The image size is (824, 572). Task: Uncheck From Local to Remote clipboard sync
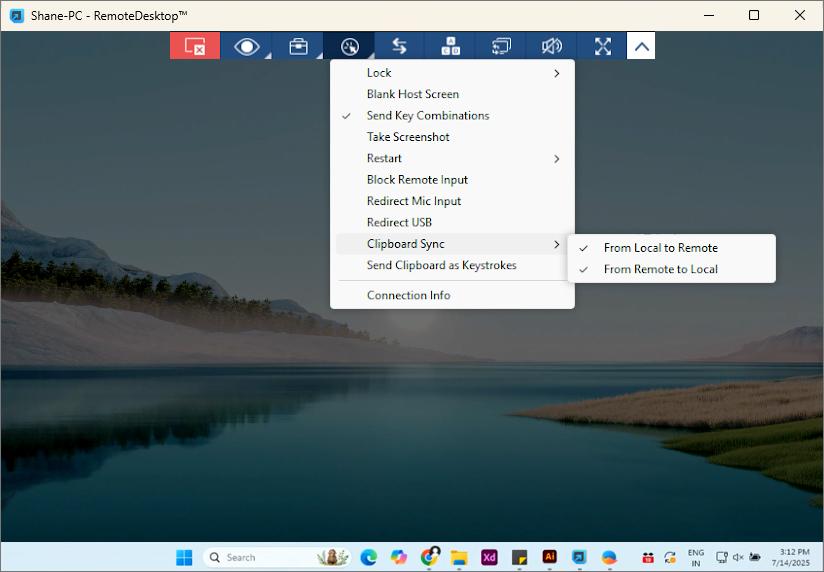660,248
